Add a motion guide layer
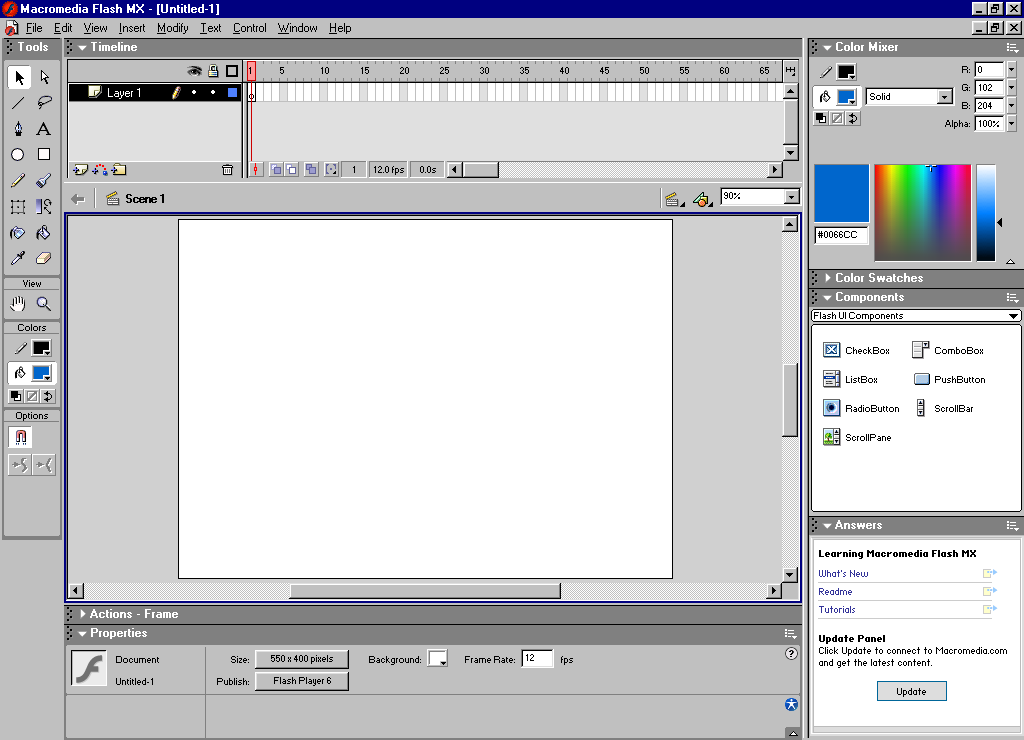This screenshot has height=740, width=1024. tap(100, 170)
